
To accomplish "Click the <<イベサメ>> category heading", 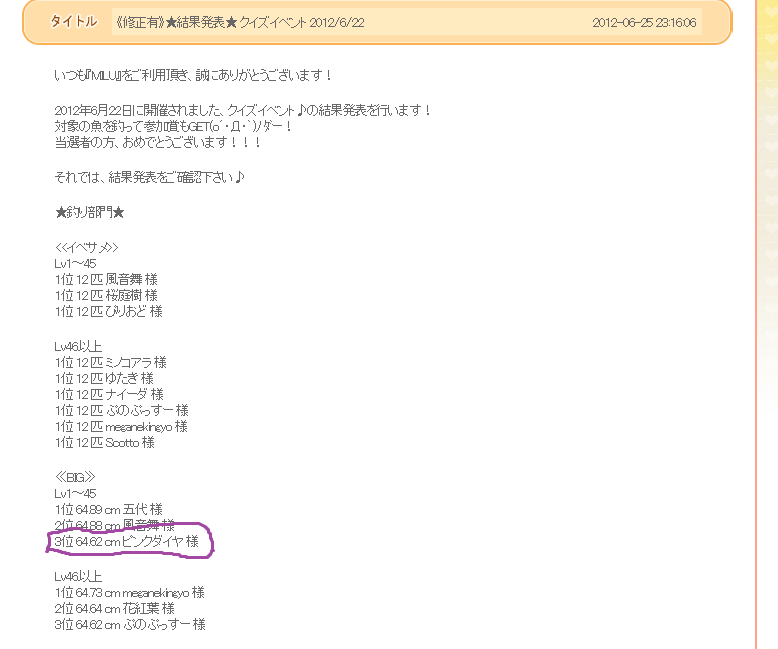I will pyautogui.click(x=87, y=246).
